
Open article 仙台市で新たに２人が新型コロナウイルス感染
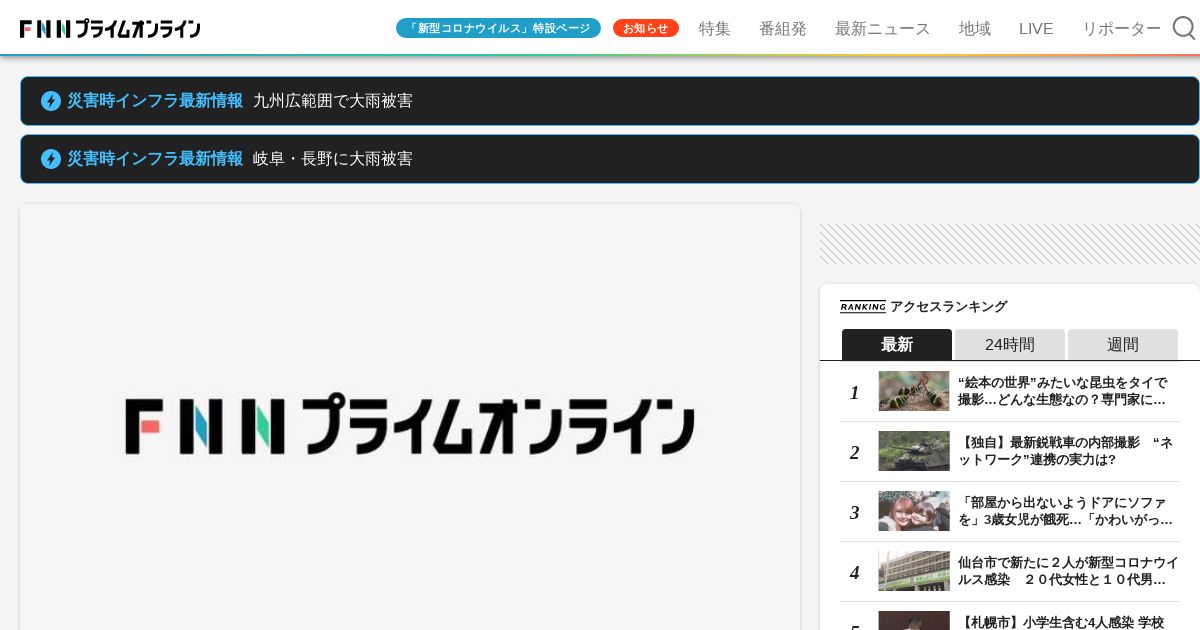click(x=1069, y=571)
